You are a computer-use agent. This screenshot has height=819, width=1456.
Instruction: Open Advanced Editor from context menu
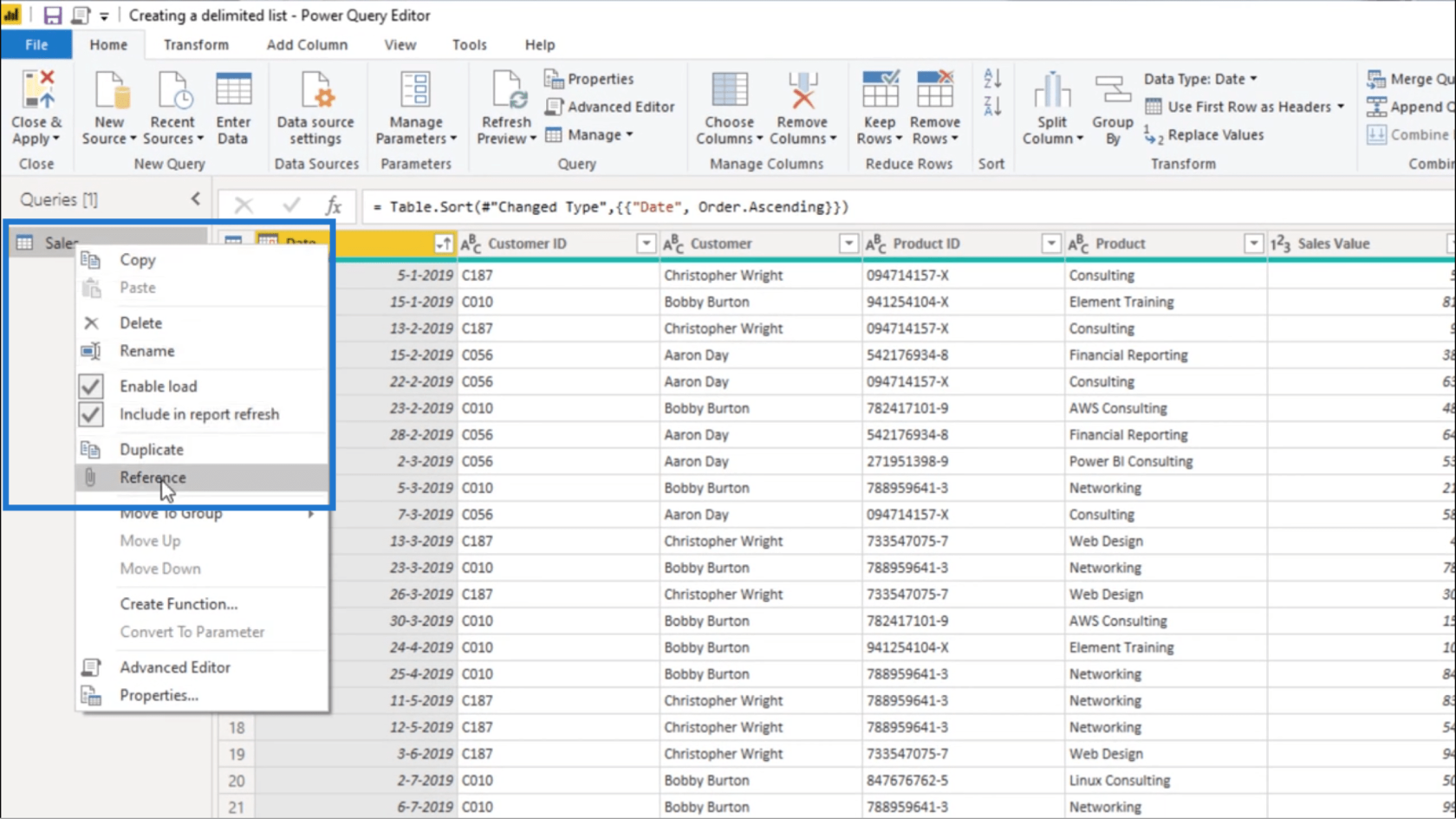coord(202,667)
